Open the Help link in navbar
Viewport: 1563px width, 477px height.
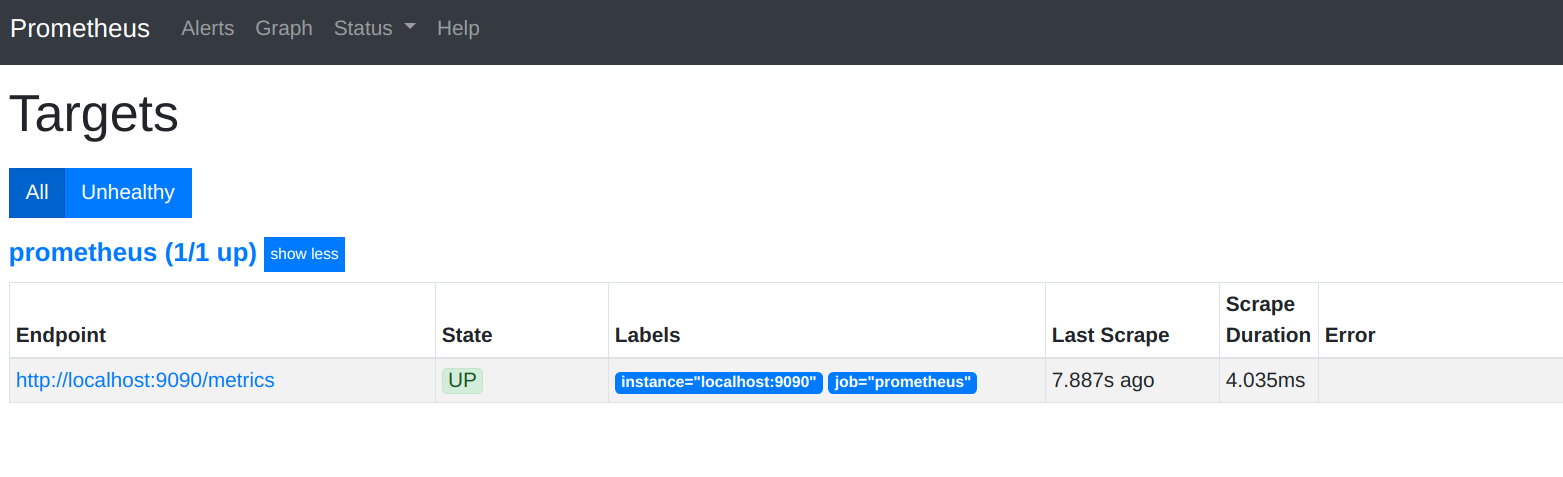click(x=458, y=28)
